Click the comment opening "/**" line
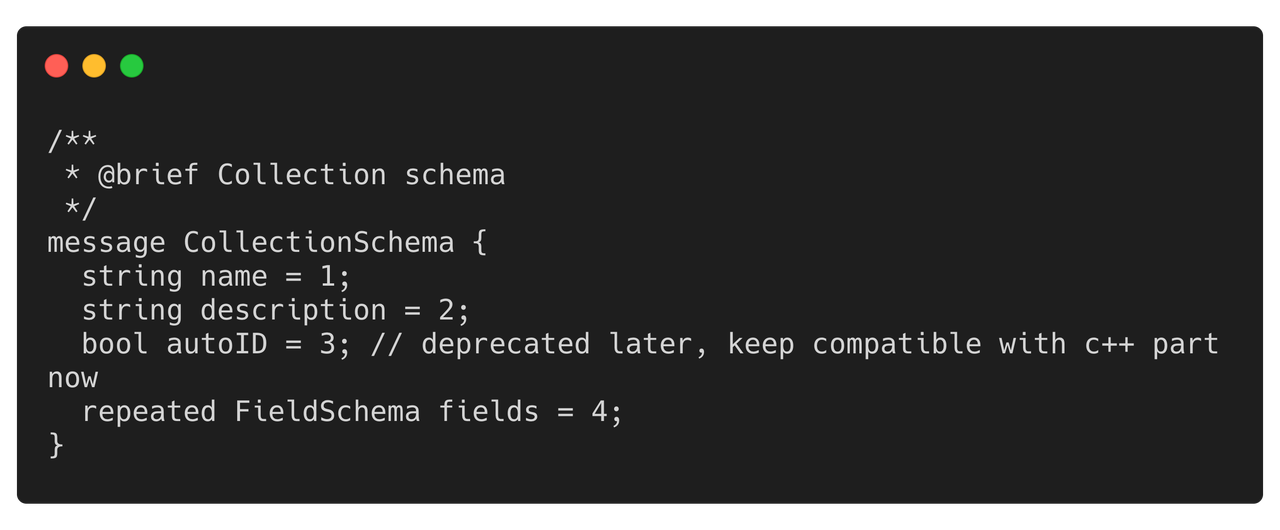 point(73,141)
